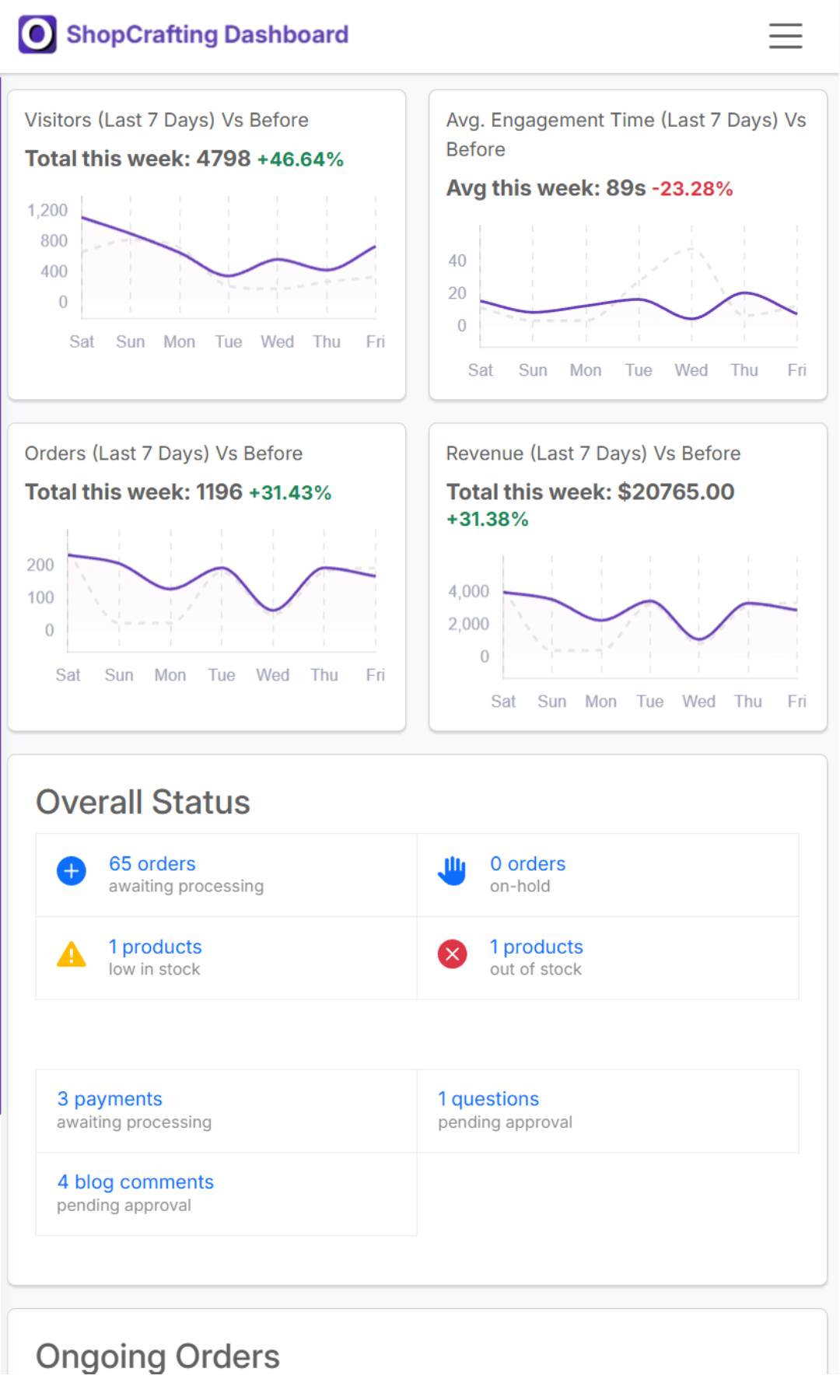
Task: Click the Revenue line chart
Action: pyautogui.click(x=649, y=614)
